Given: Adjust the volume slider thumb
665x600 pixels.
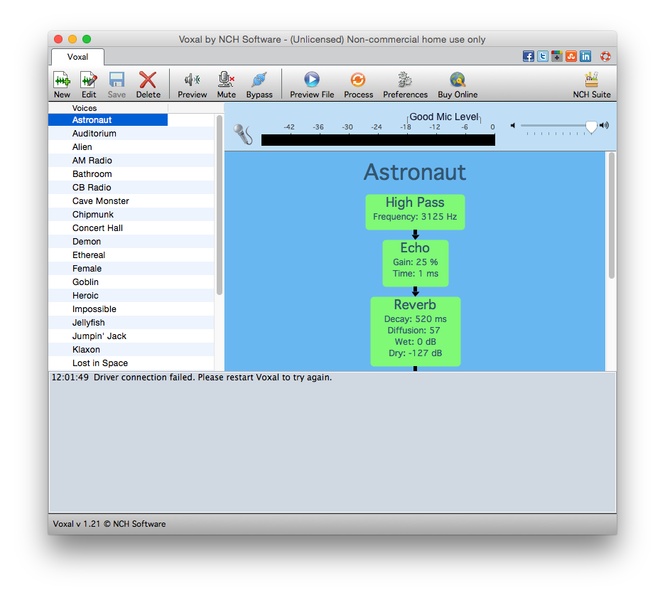Looking at the screenshot, I should point(591,127).
